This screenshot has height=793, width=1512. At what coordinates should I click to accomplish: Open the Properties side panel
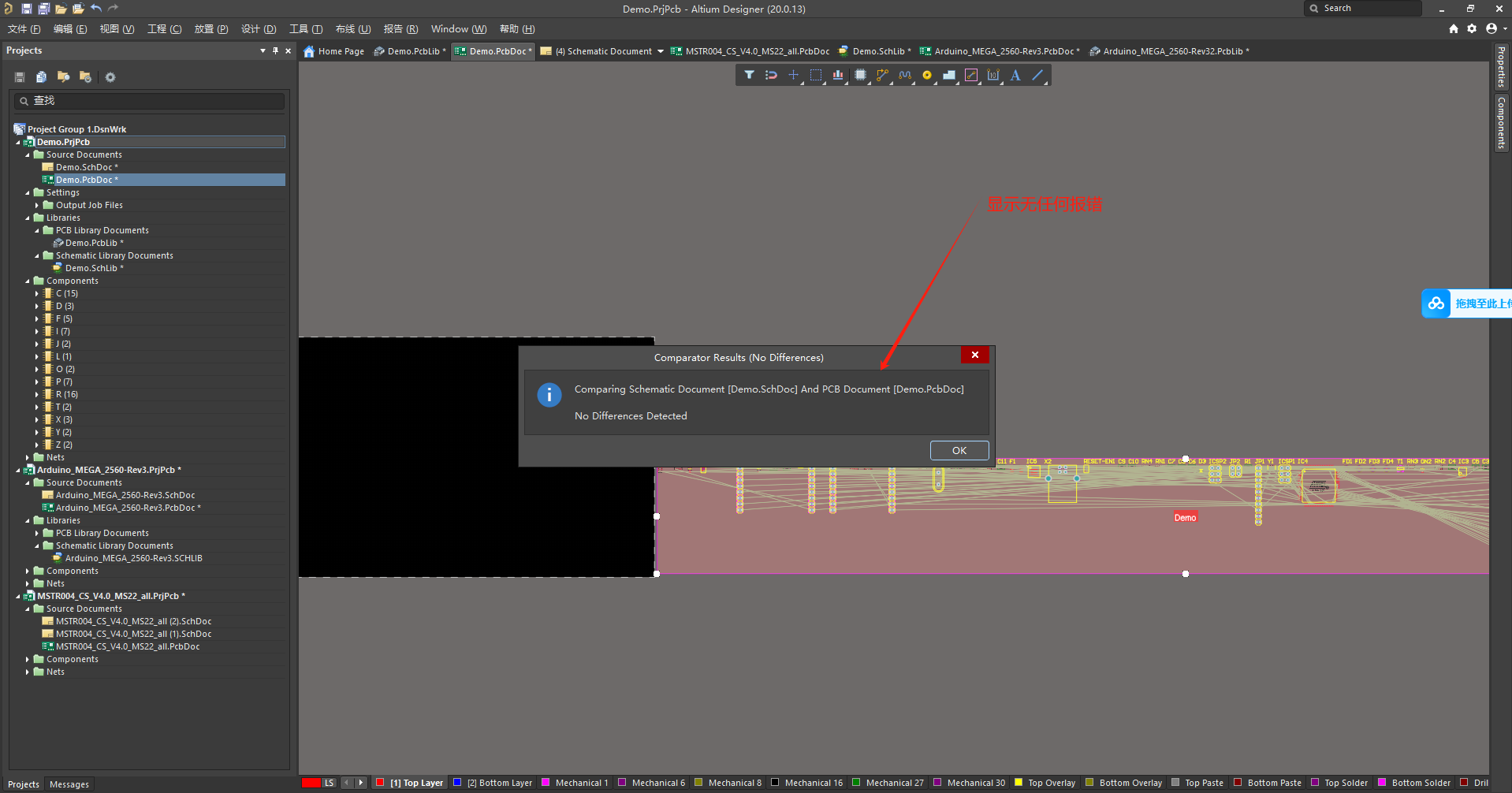point(1502,68)
